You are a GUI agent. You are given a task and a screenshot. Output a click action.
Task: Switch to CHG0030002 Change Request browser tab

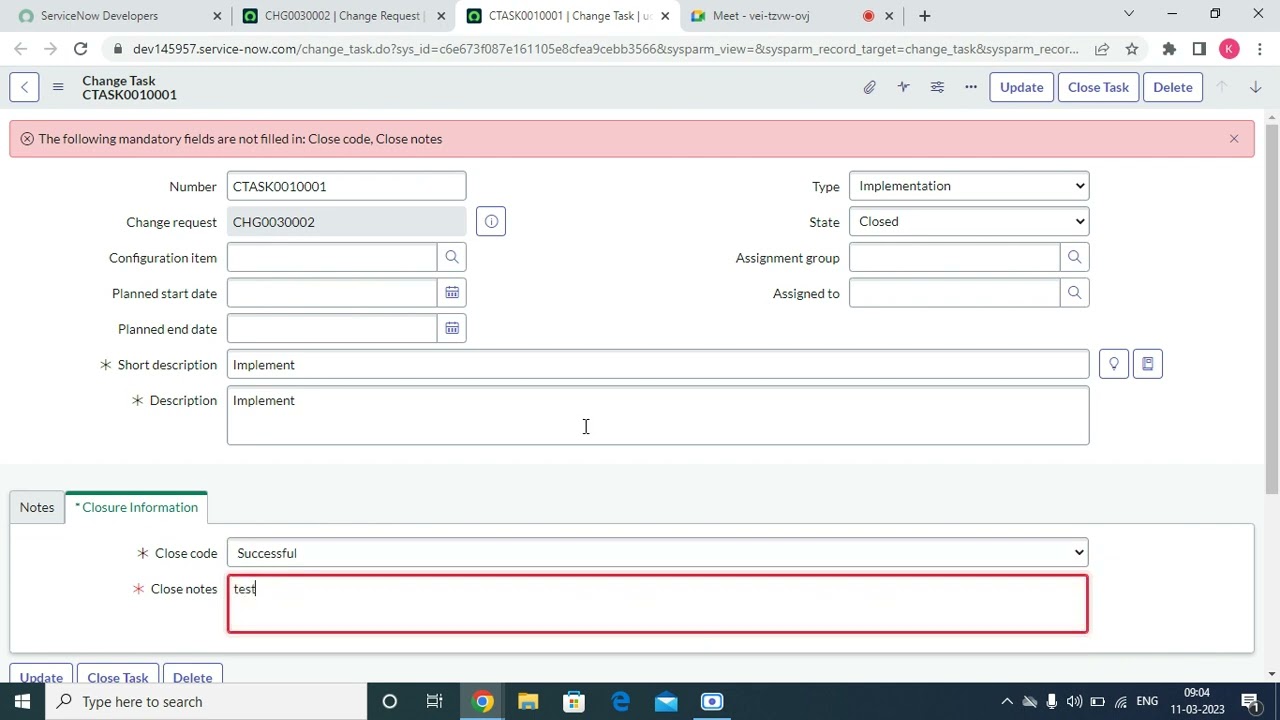[x=342, y=16]
